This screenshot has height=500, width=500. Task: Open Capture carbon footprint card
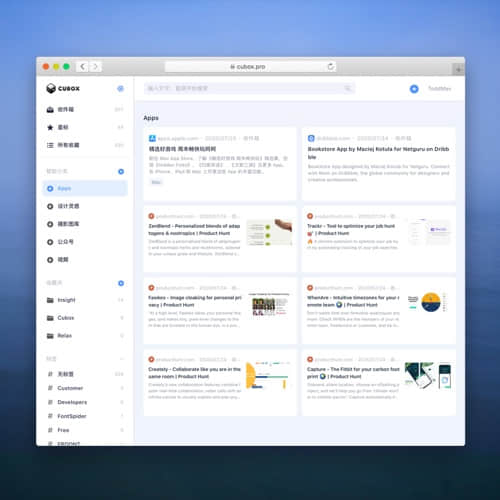coord(379,382)
